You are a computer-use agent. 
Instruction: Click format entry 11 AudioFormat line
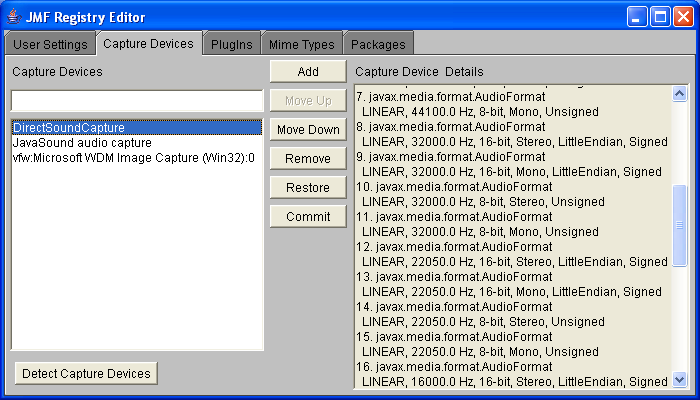pyautogui.click(x=454, y=217)
